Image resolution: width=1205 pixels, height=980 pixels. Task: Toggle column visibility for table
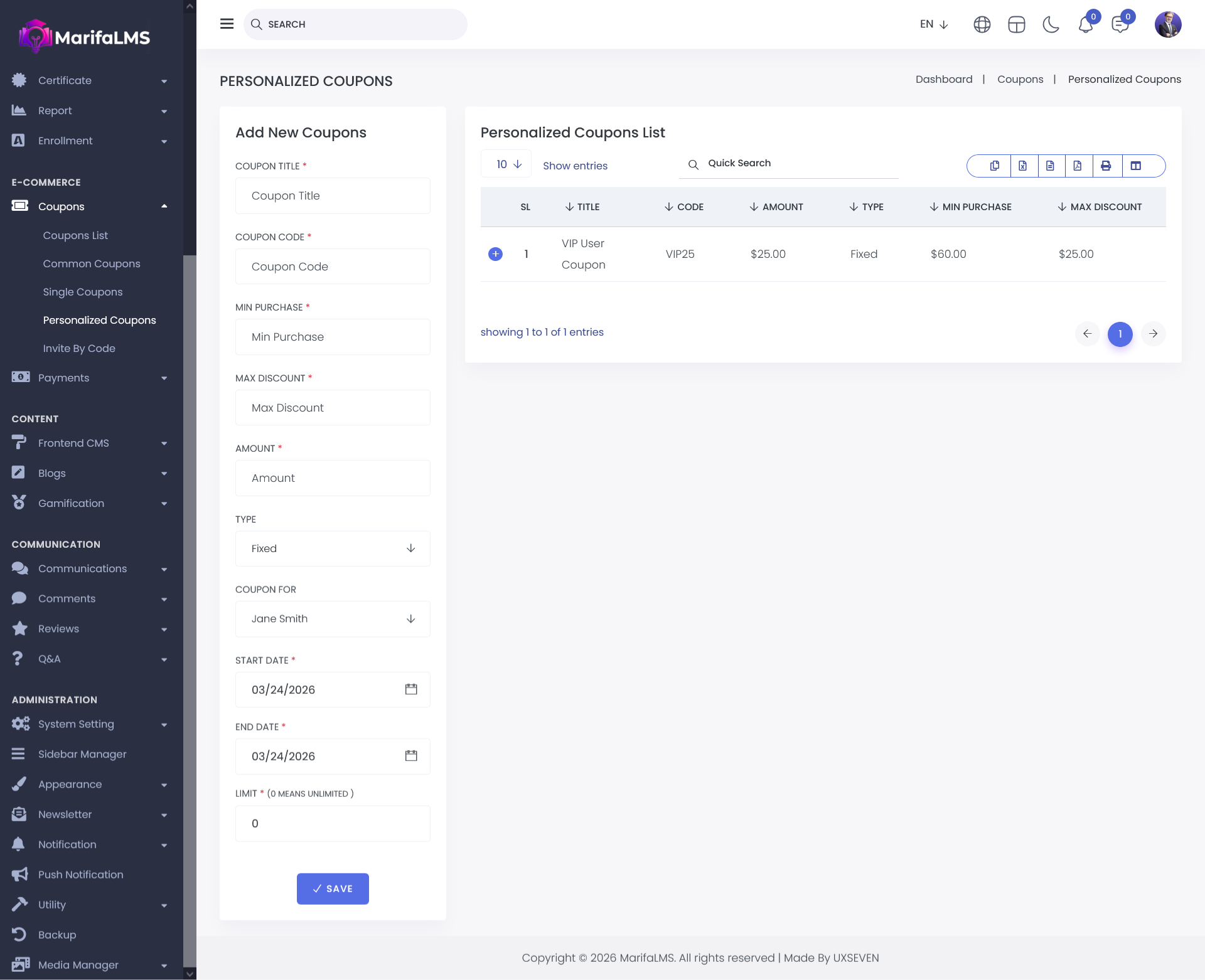click(1136, 166)
